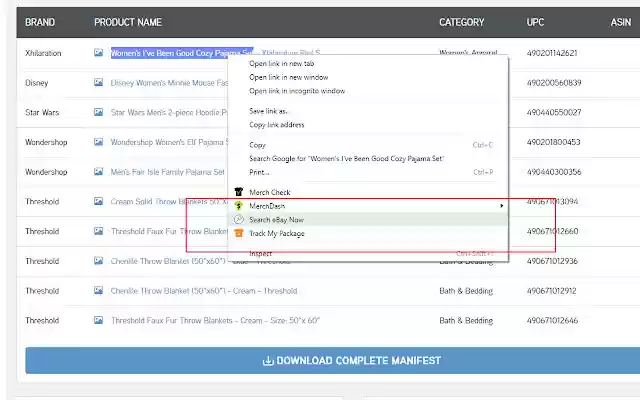The width and height of the screenshot is (640, 400).
Task: Click UPC column header
Action: coord(535,22)
